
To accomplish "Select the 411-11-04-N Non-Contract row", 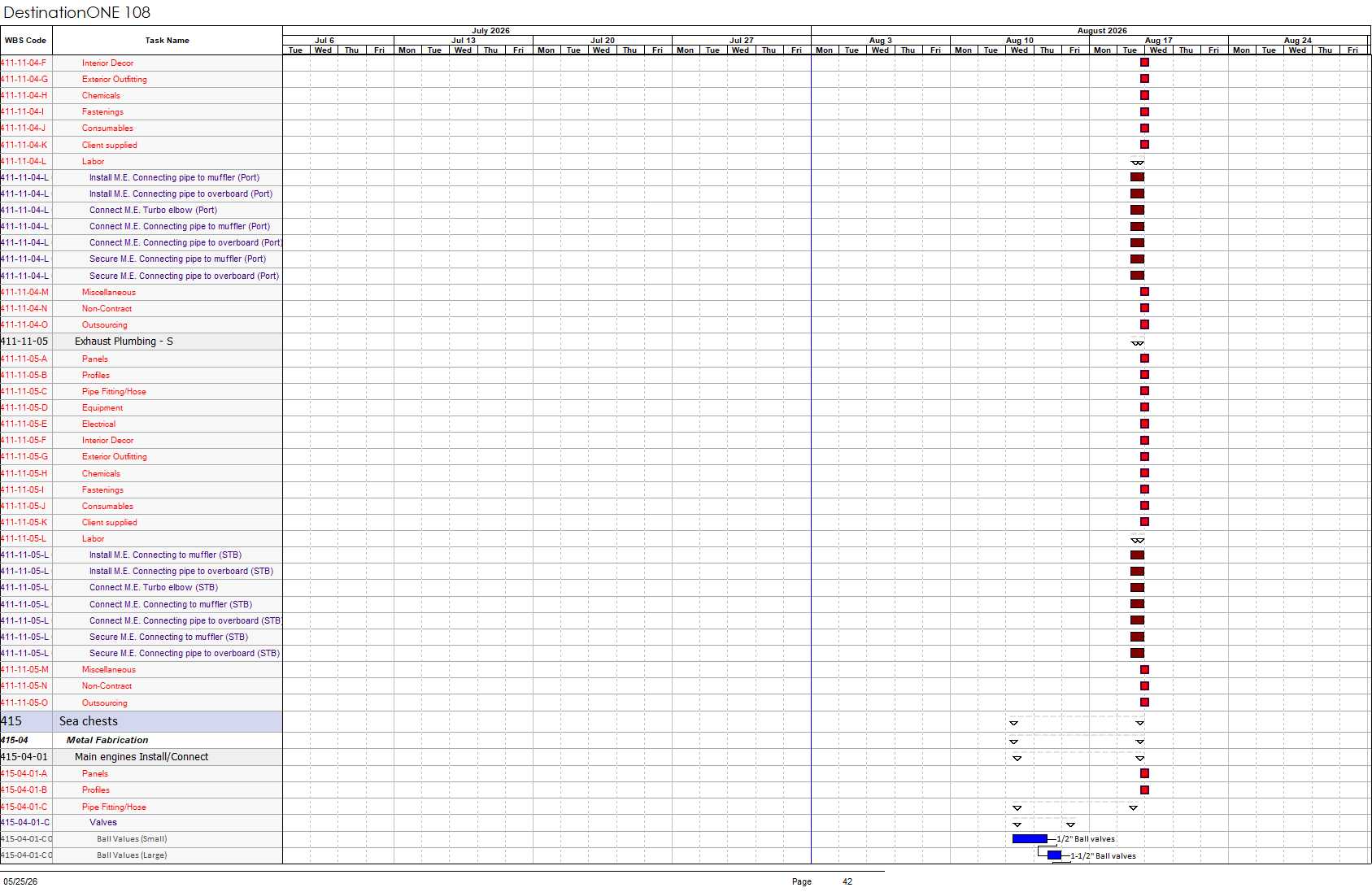I will pyautogui.click(x=142, y=308).
